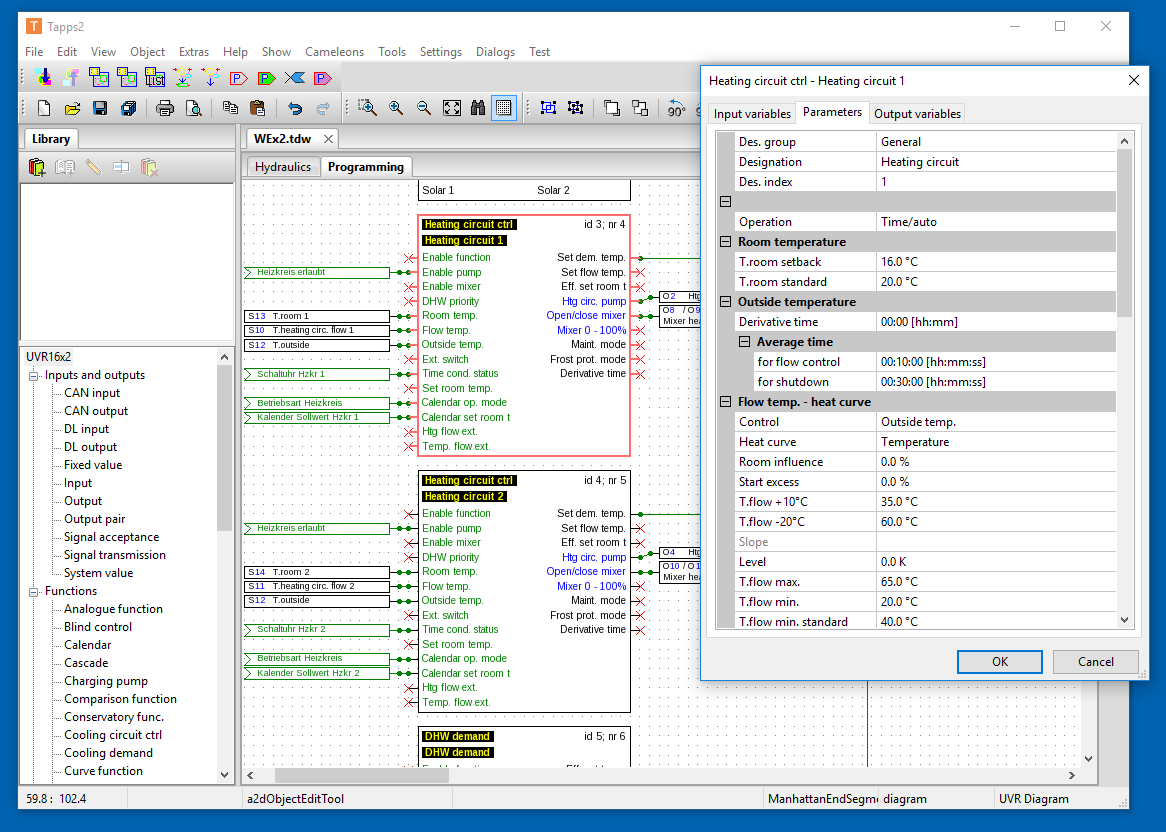The width and height of the screenshot is (1166, 832).
Task: Switch to the Hydraulics tab
Action: pos(282,167)
